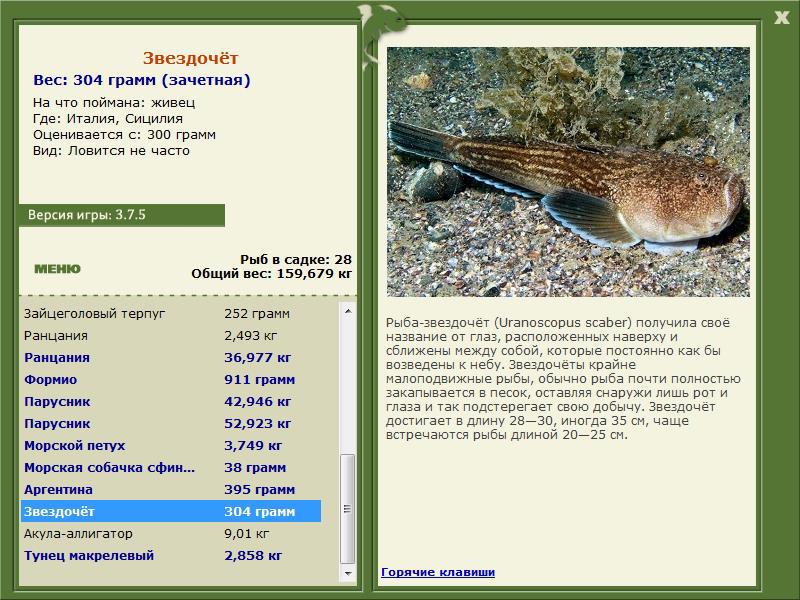Click the fish list scrollbar thumb
Image resolution: width=800 pixels, height=600 pixels.
348,509
